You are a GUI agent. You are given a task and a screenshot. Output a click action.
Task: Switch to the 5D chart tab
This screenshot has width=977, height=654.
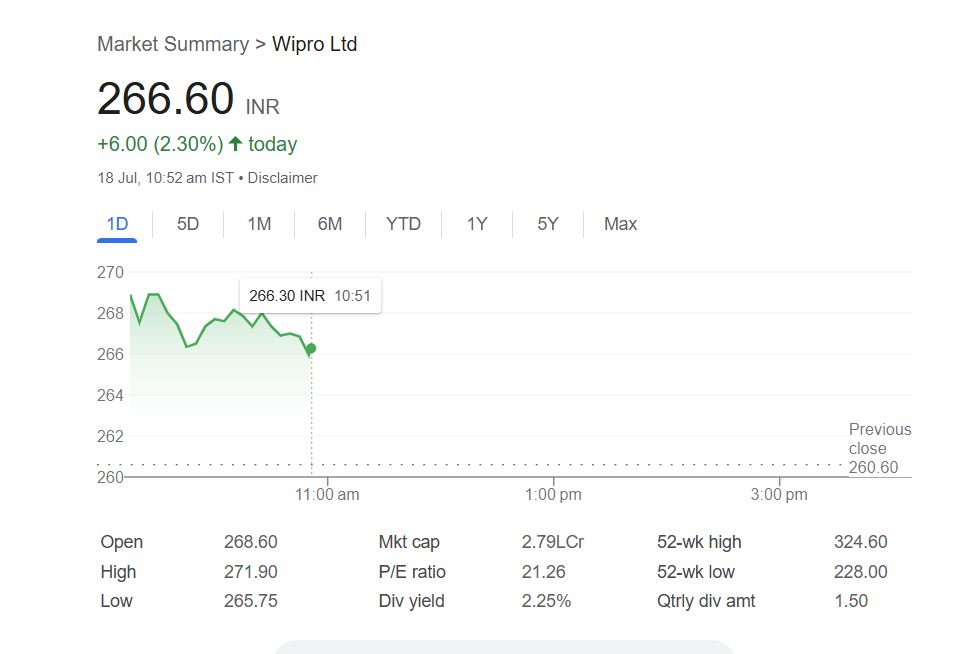click(188, 224)
